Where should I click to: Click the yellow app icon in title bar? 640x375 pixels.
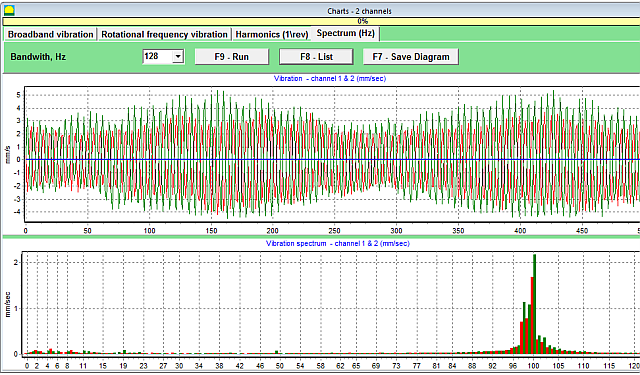pyautogui.click(x=9, y=11)
